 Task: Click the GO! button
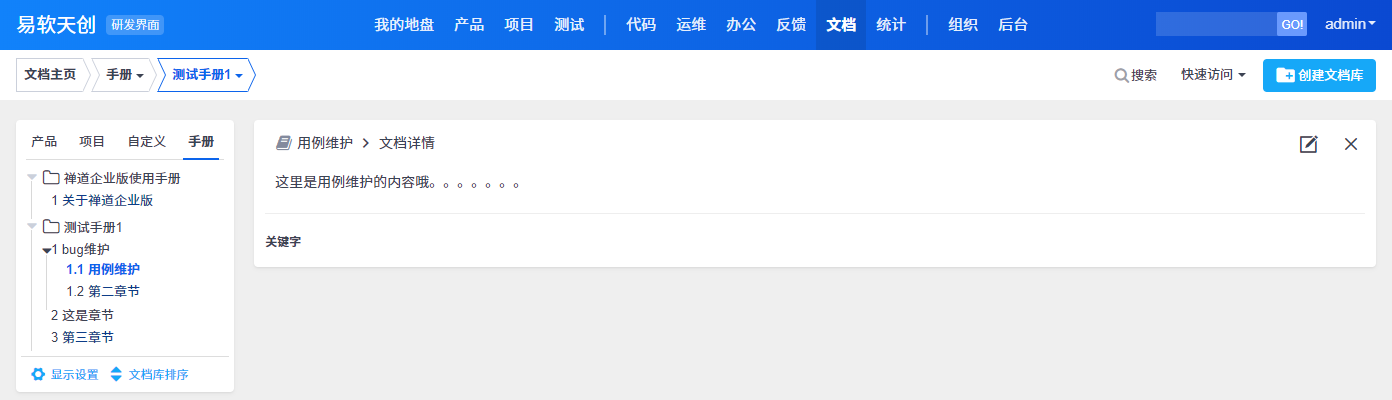pos(1292,24)
